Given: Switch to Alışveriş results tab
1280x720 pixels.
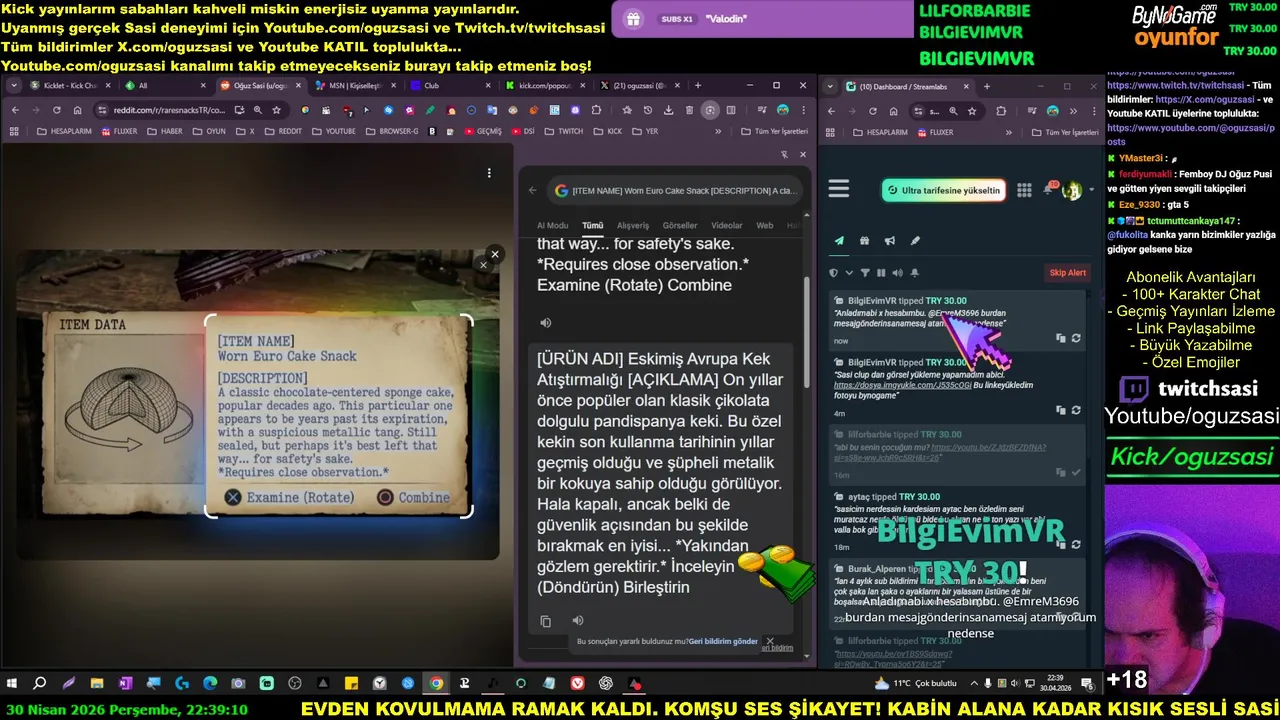Looking at the screenshot, I should tap(632, 225).
